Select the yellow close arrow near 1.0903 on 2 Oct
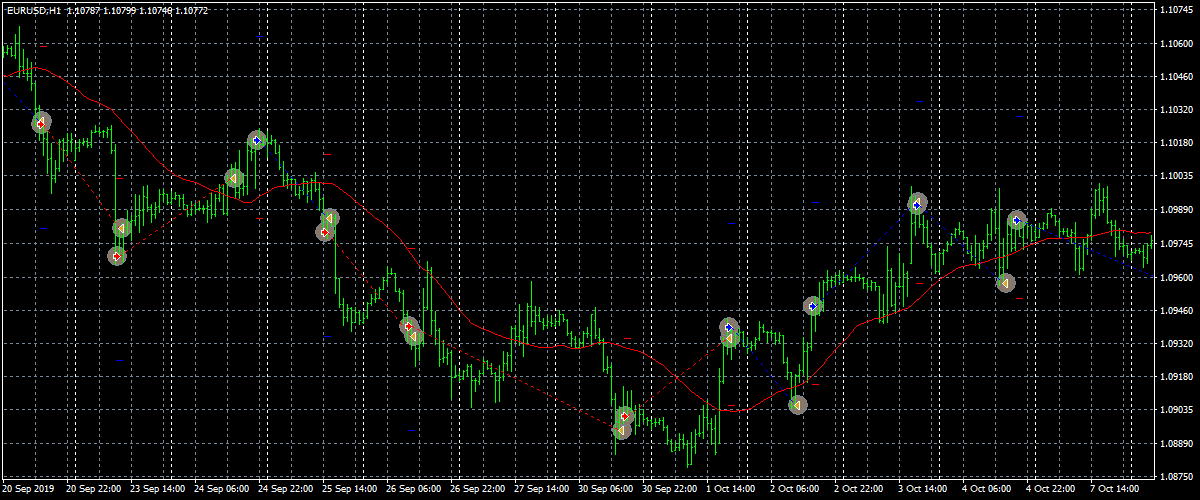The image size is (1200, 500). (x=797, y=405)
